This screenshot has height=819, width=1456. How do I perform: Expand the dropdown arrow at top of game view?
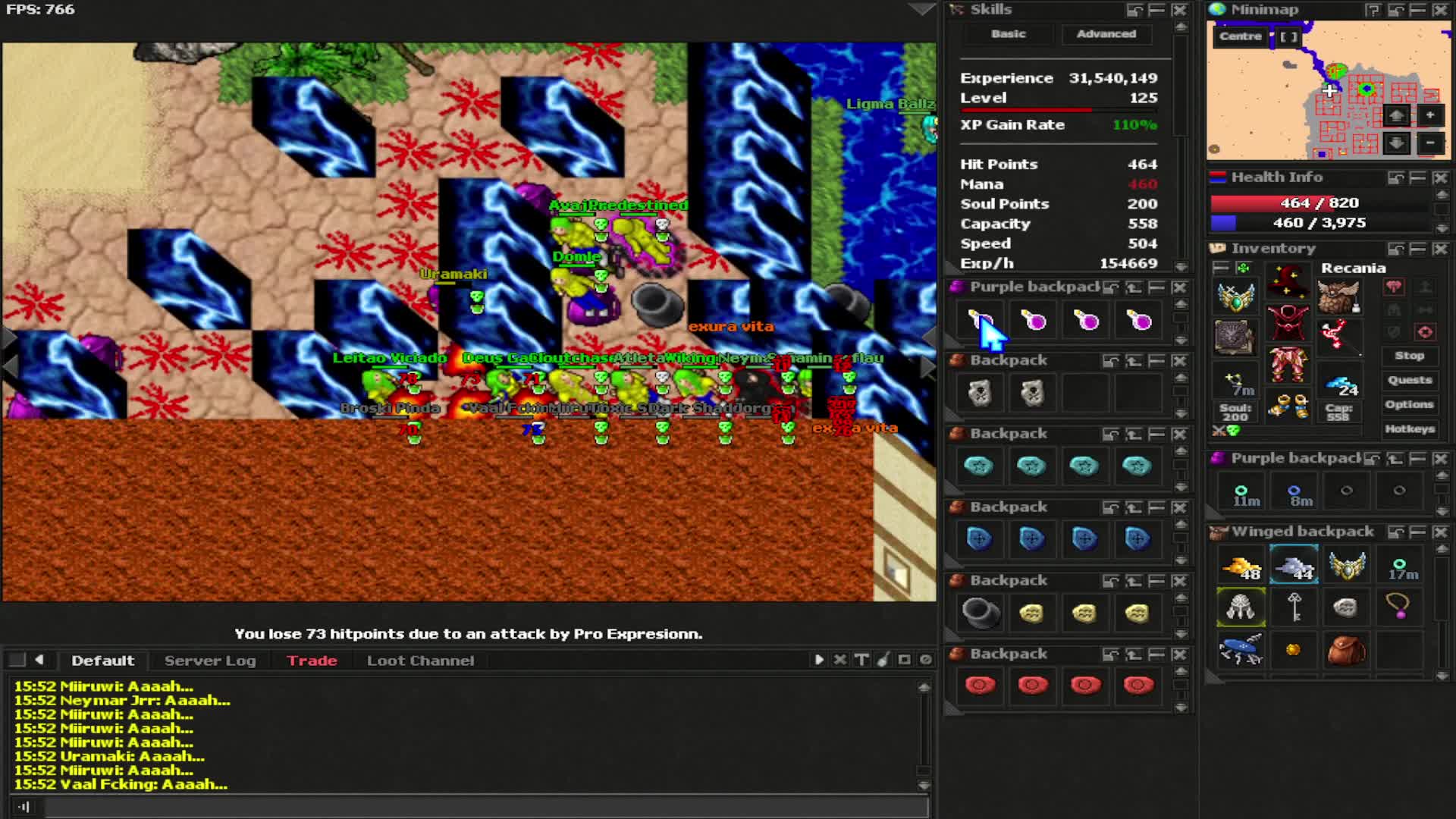point(922,9)
